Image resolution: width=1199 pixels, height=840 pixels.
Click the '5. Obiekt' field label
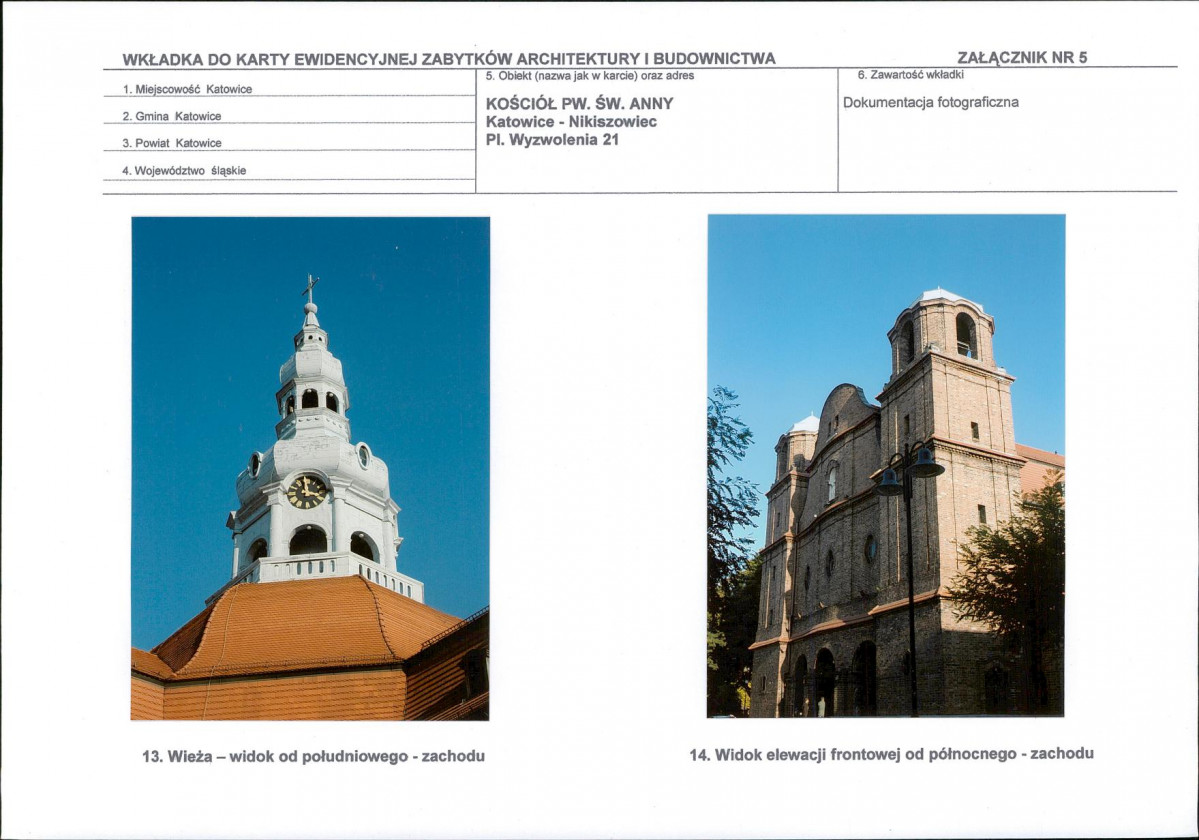pos(589,76)
